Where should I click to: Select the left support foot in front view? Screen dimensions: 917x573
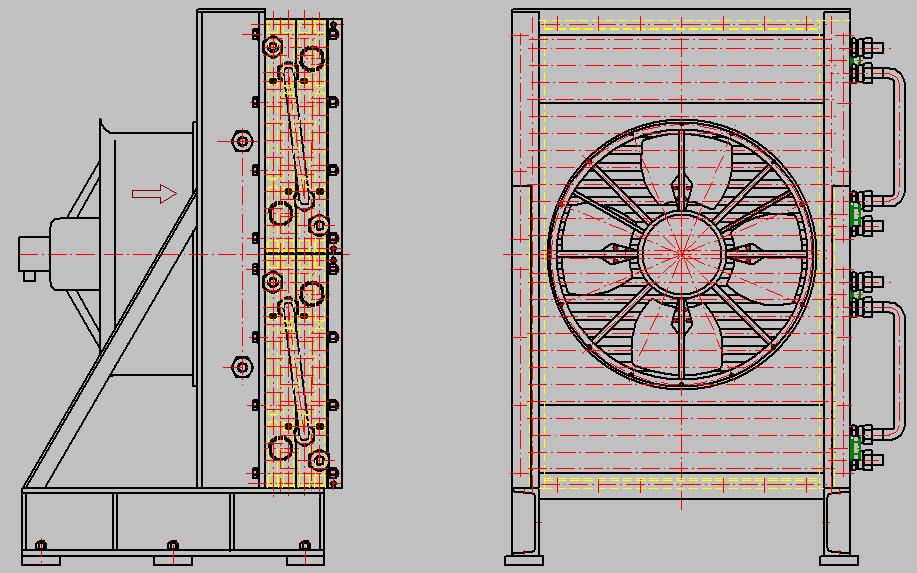(x=525, y=525)
